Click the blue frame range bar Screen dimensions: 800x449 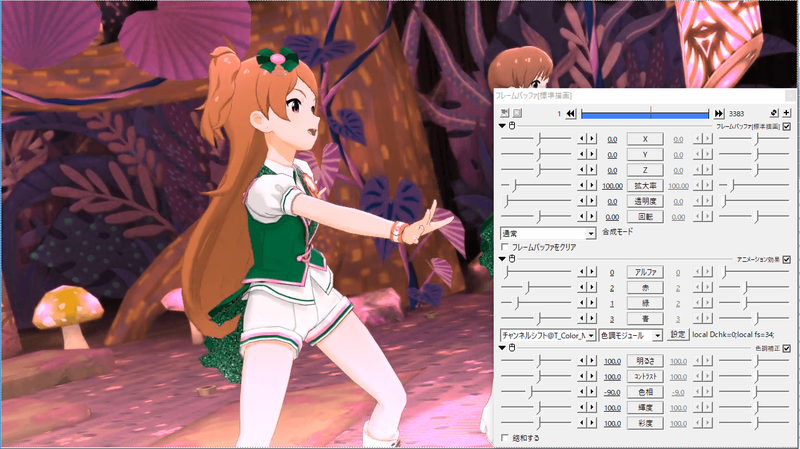coord(645,114)
